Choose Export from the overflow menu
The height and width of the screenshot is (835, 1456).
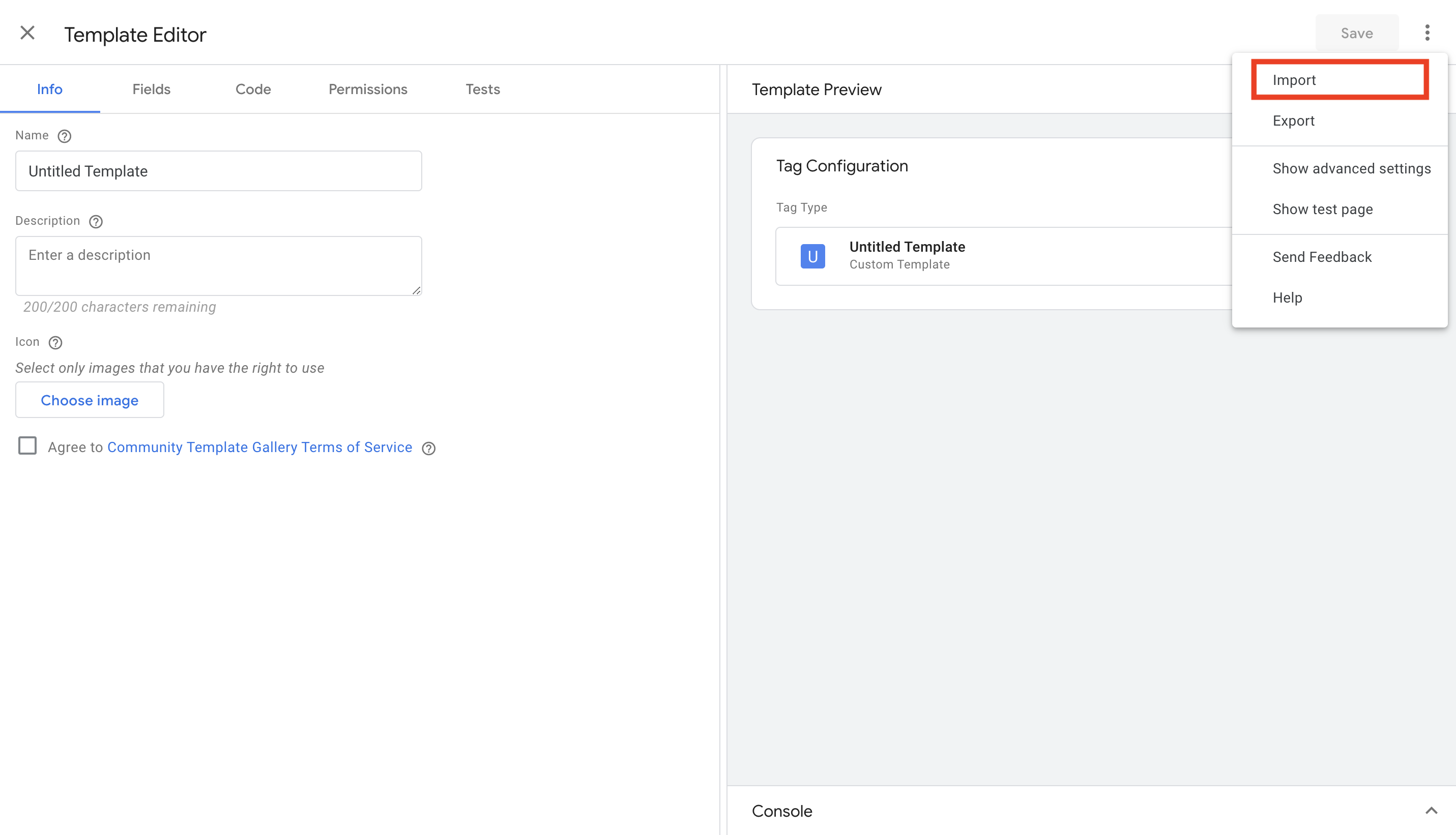tap(1293, 121)
